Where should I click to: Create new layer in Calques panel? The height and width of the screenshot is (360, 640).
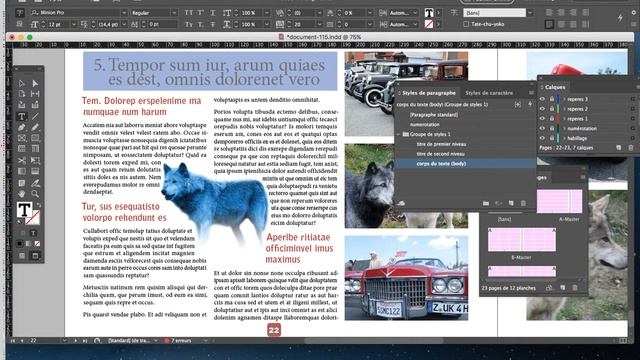tap(619, 148)
